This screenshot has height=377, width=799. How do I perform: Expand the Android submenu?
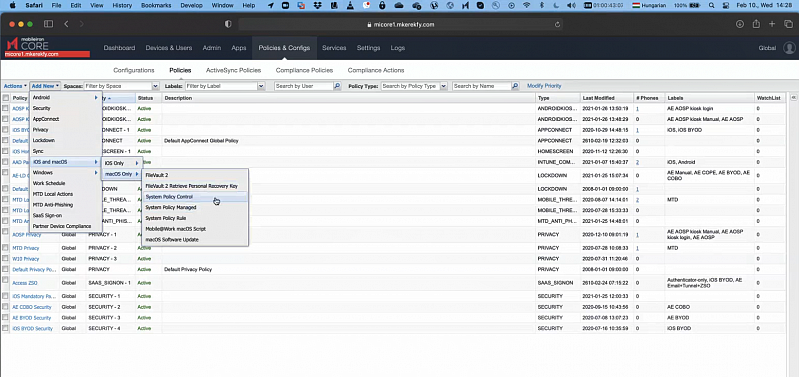(65, 97)
